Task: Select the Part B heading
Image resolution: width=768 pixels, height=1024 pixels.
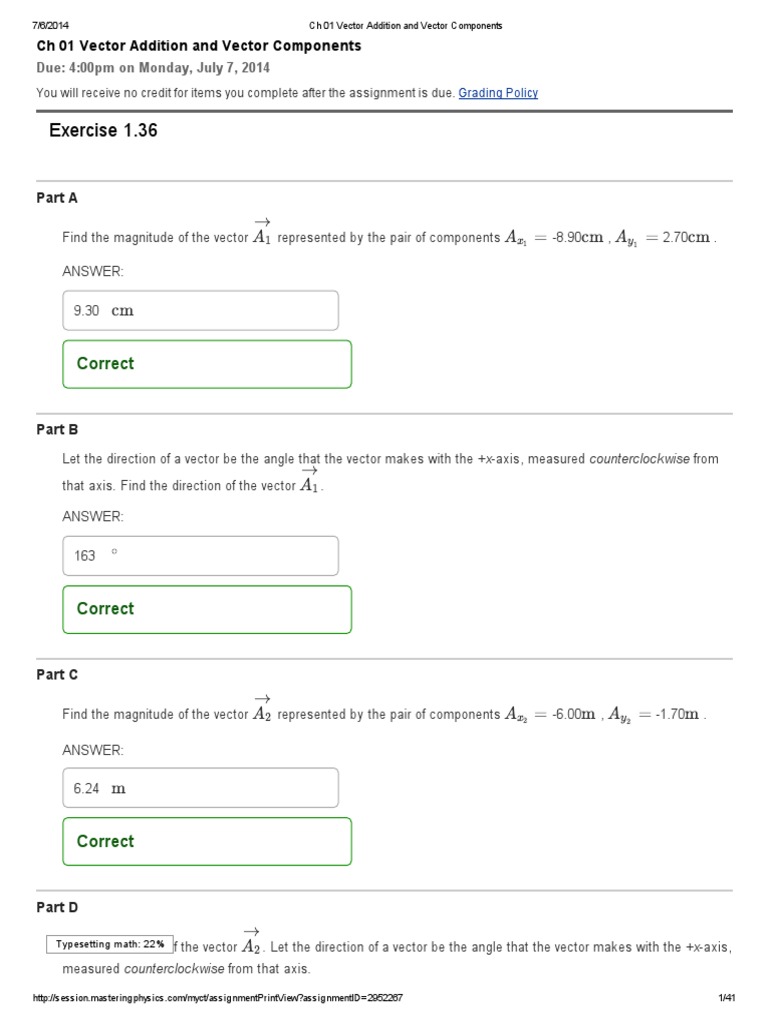Action: click(x=57, y=430)
